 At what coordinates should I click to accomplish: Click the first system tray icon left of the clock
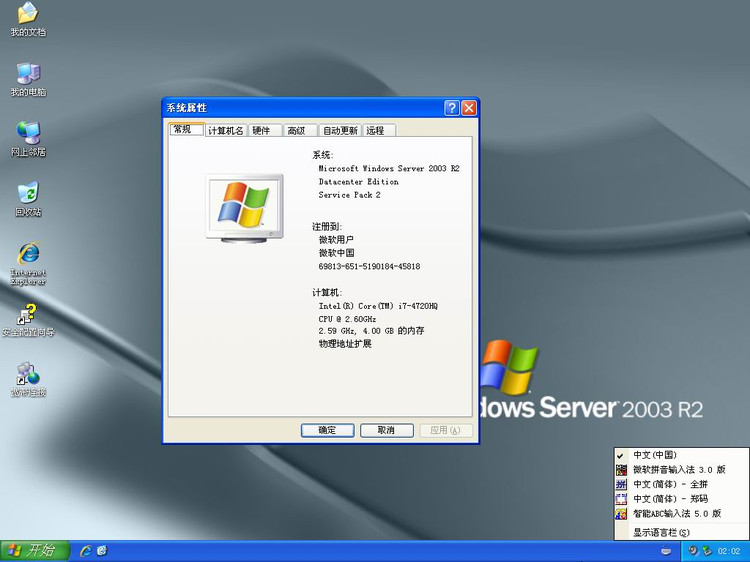[x=693, y=551]
